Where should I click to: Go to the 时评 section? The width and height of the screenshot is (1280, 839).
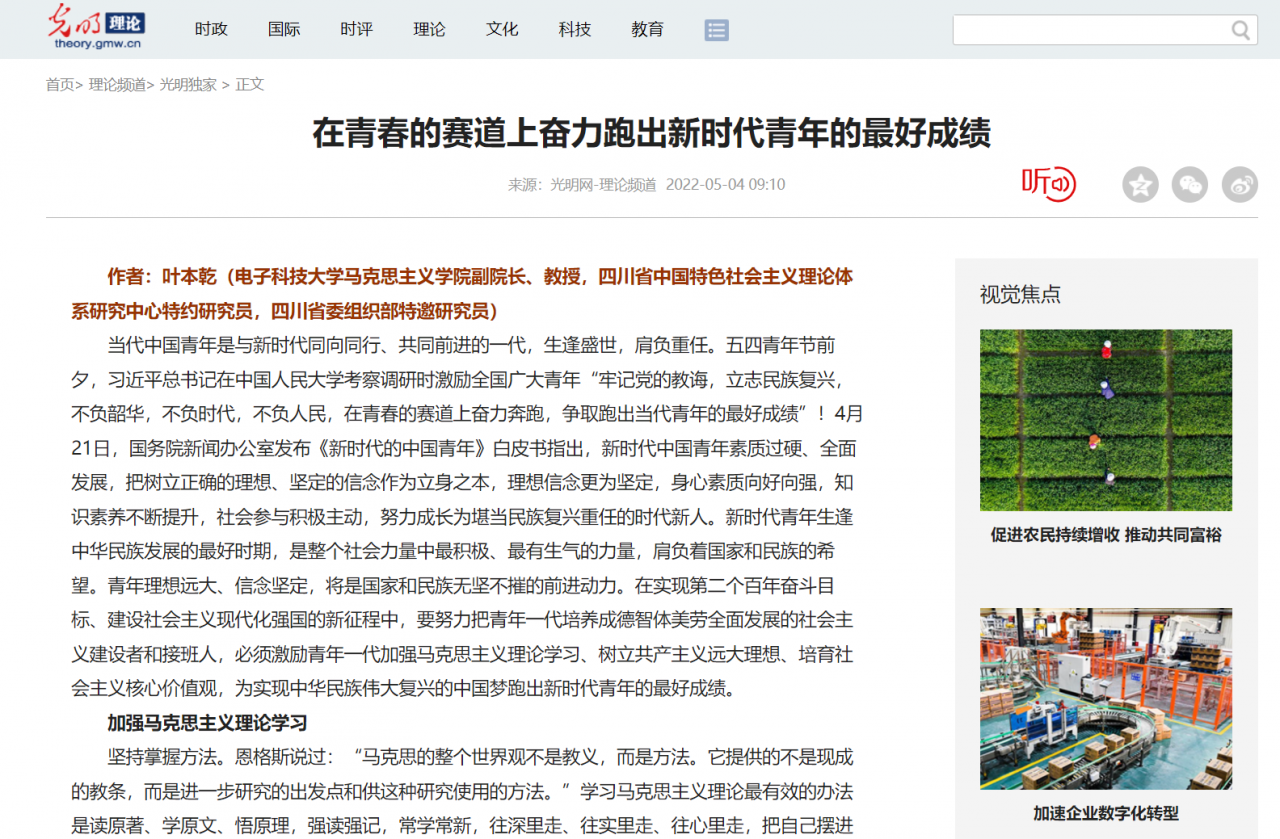click(356, 30)
